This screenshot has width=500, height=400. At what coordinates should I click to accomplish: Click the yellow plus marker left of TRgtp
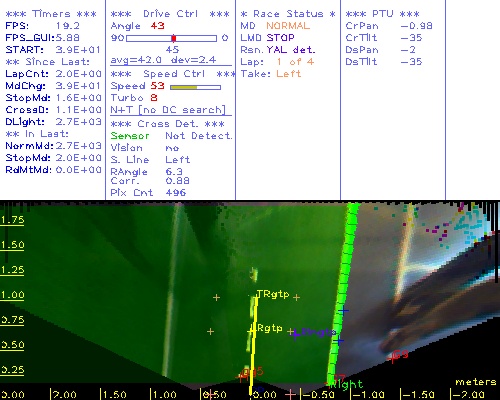pos(216,297)
